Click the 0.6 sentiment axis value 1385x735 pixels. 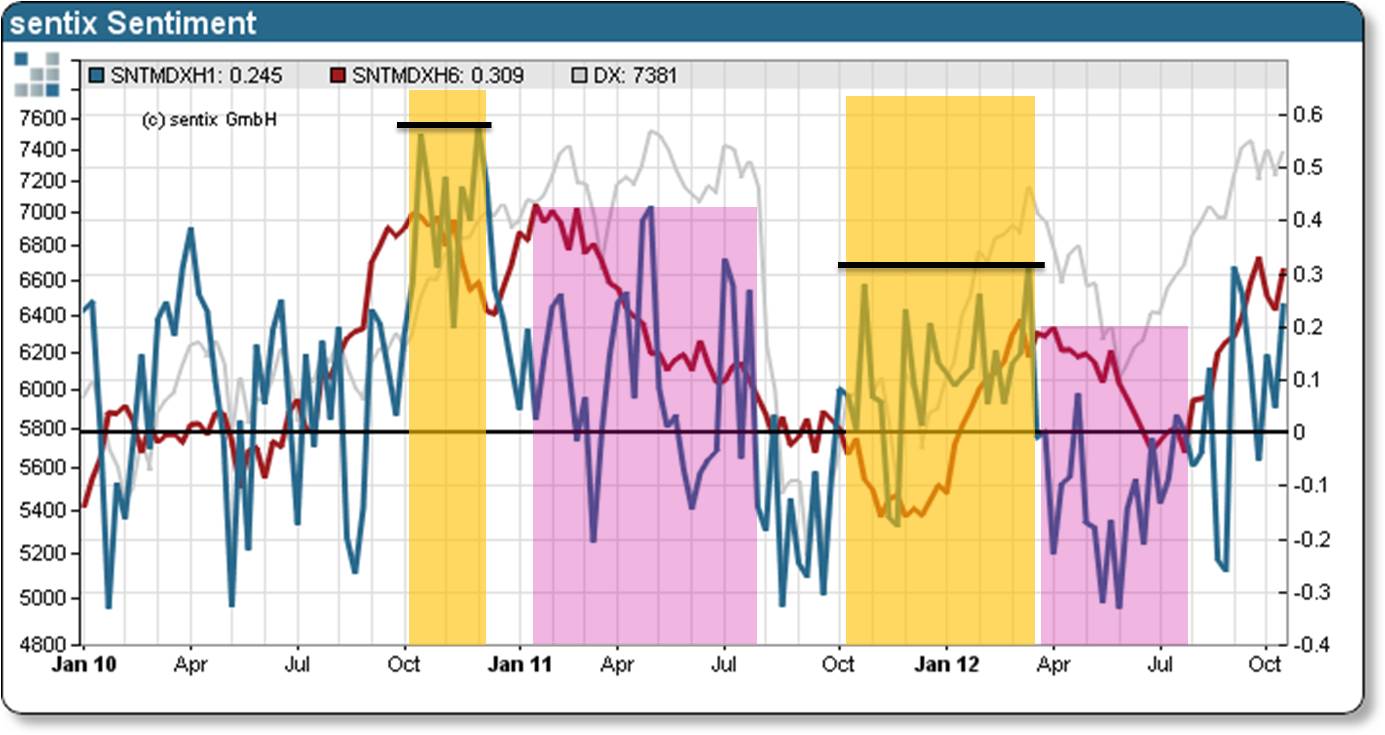point(1308,115)
